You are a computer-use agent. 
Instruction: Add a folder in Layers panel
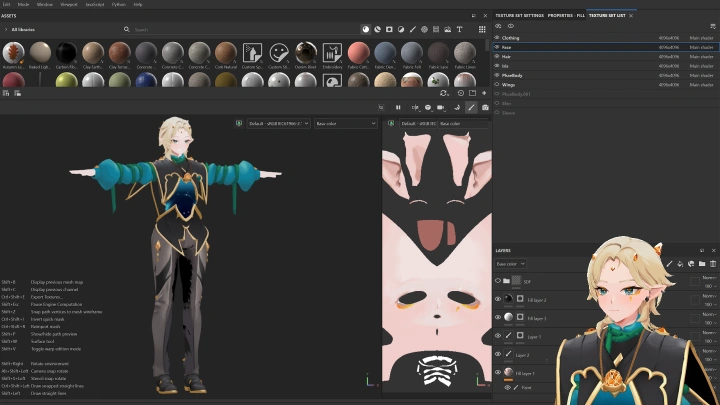(x=702, y=264)
